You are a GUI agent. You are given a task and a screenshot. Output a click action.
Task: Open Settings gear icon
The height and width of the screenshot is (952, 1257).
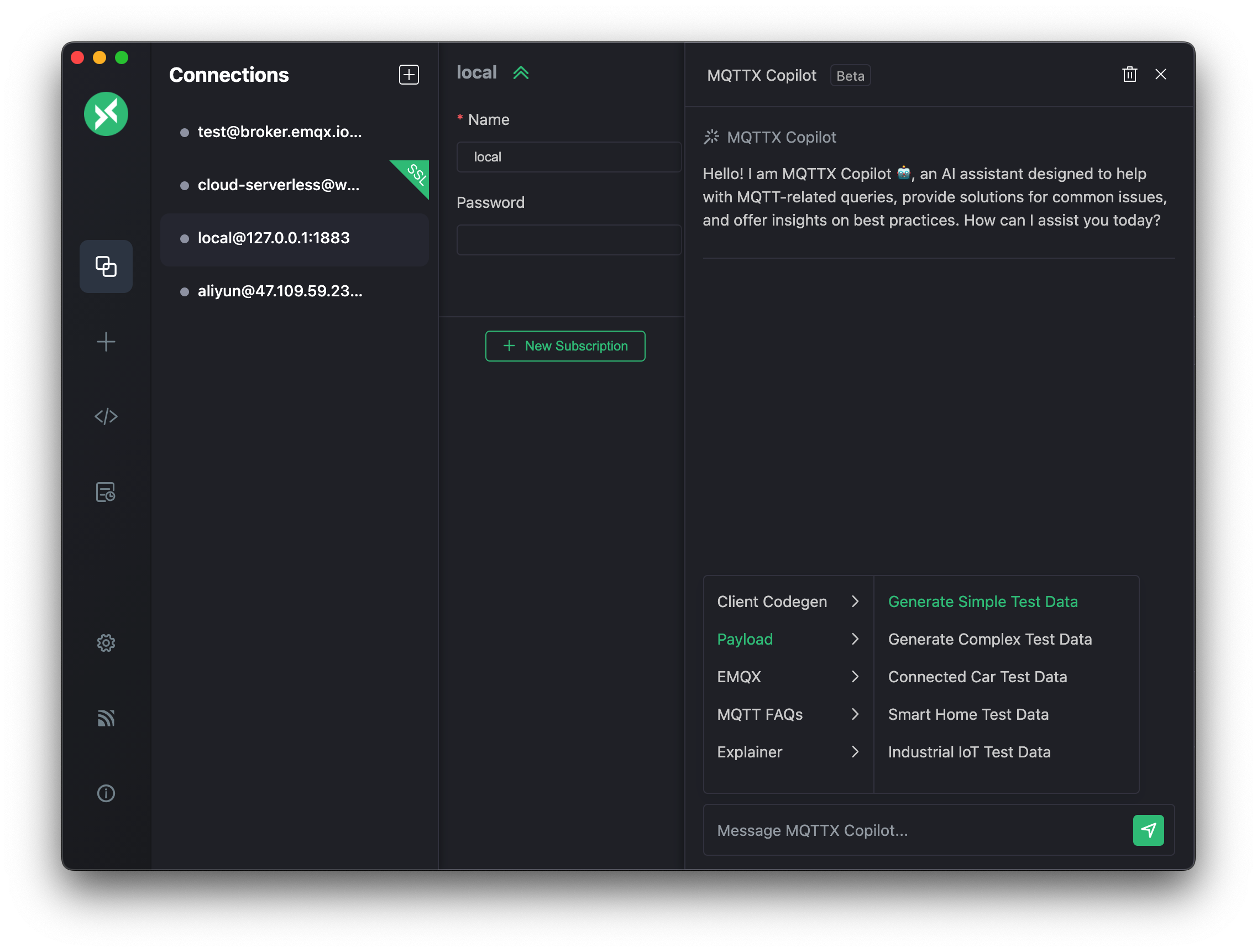[x=106, y=643]
